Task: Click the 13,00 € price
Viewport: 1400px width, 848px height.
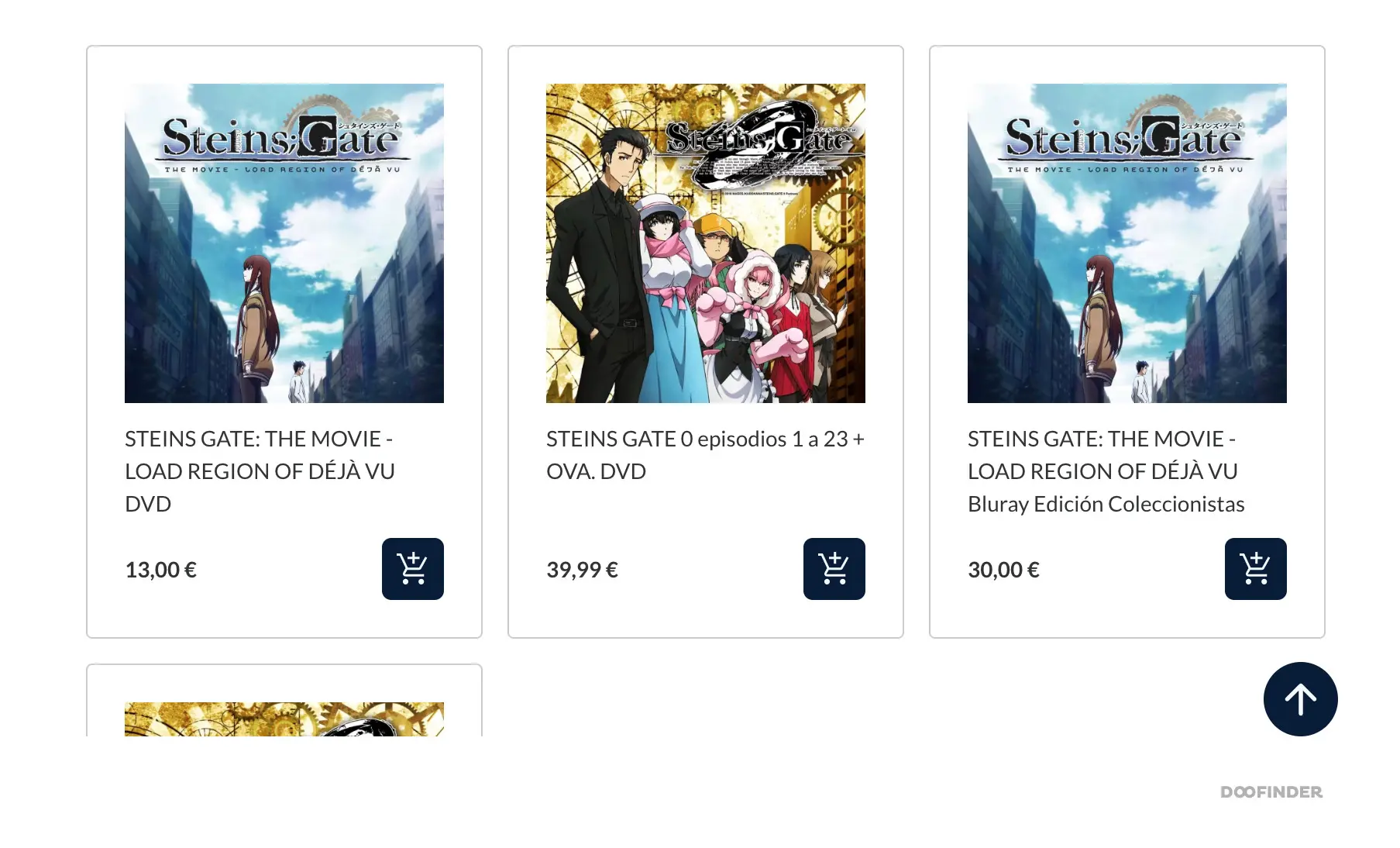Action: tap(161, 570)
